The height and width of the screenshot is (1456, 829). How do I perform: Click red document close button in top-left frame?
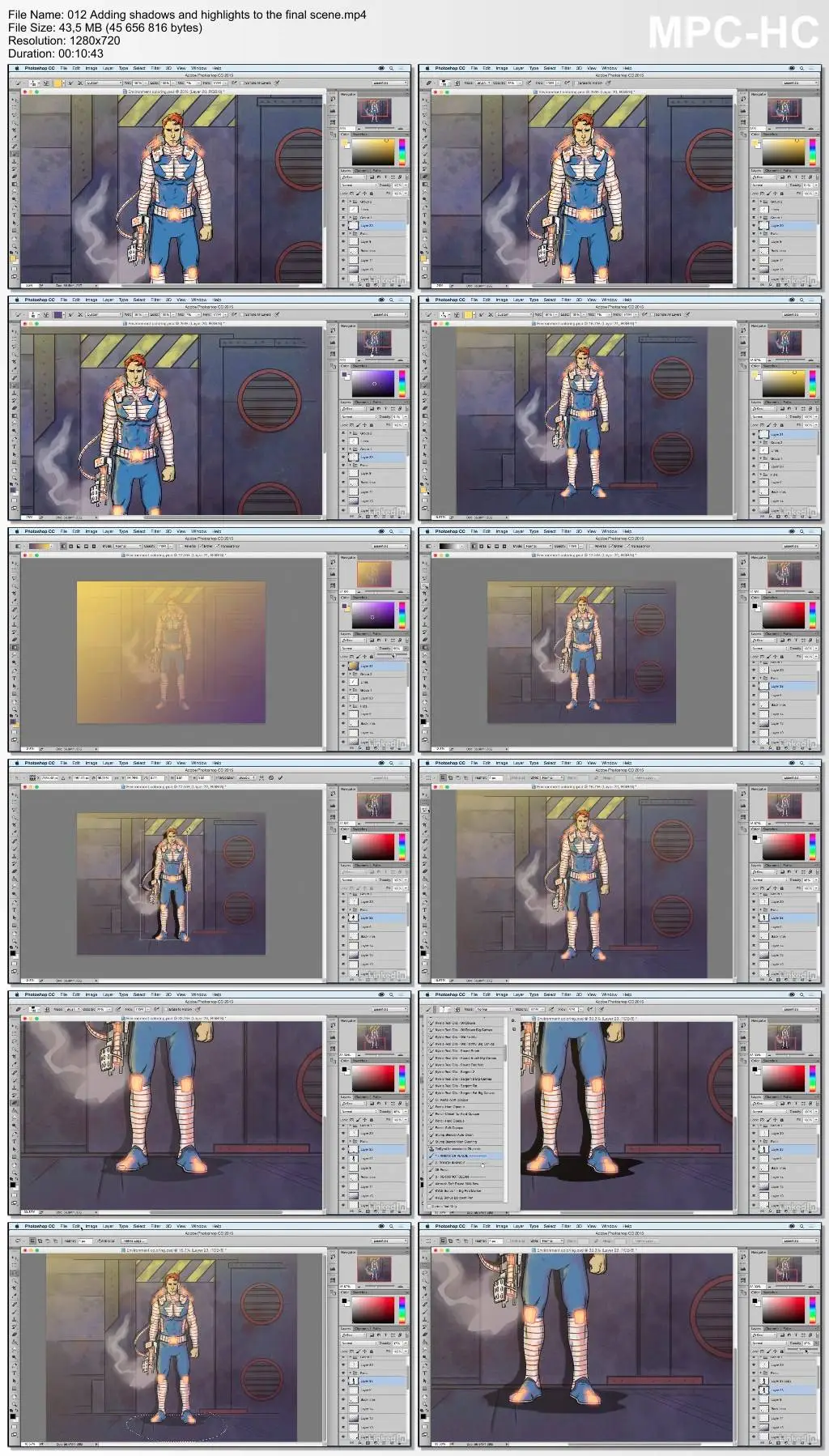25,92
